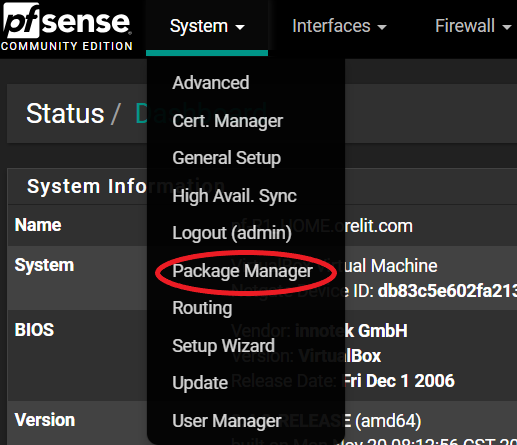Screen dimensions: 517x445
Task: Click Logout (admin) menu entry
Action: 232,233
